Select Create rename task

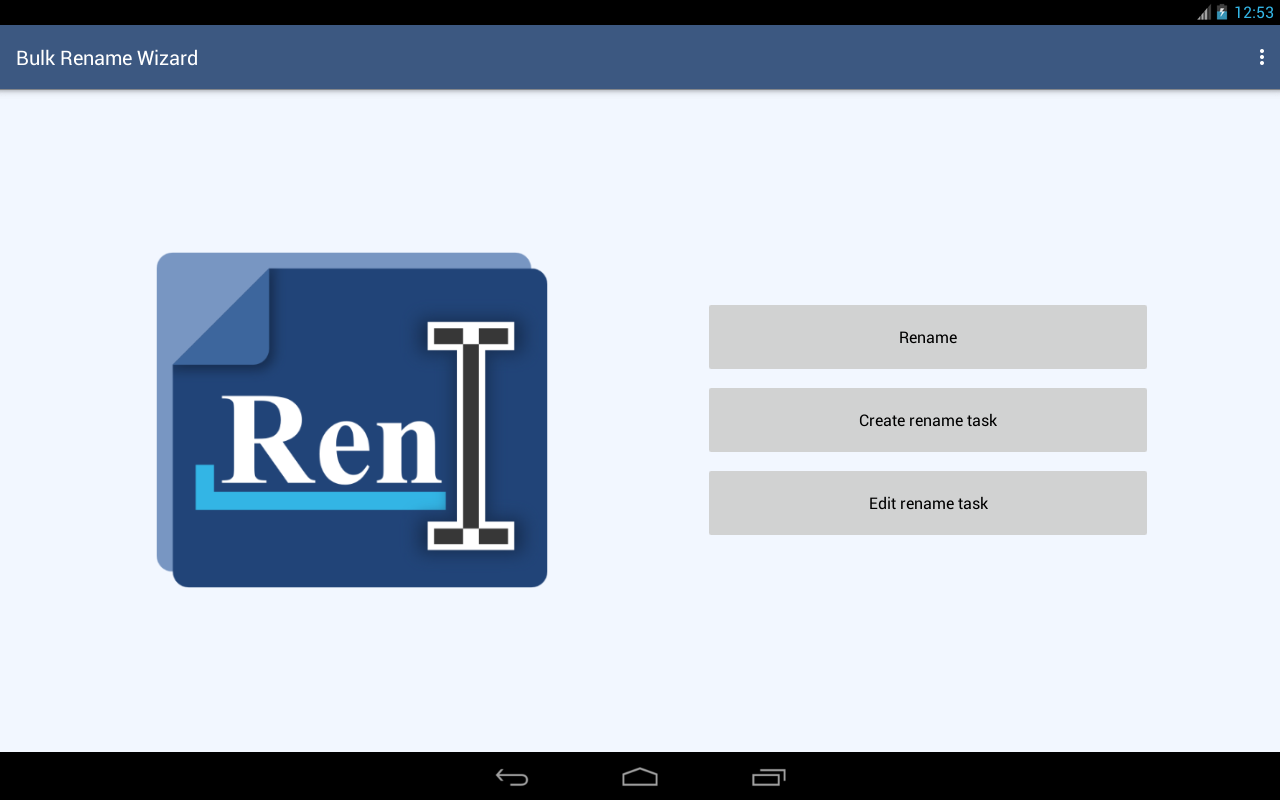tap(928, 420)
